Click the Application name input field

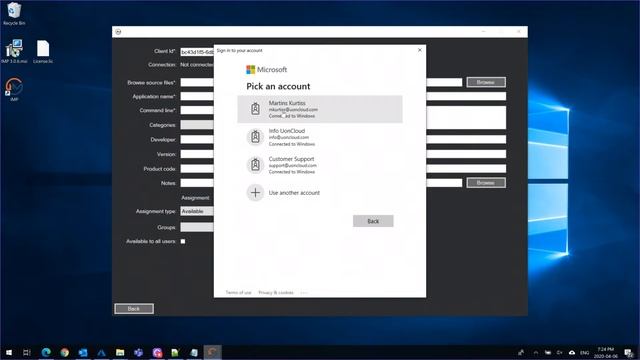(x=343, y=96)
